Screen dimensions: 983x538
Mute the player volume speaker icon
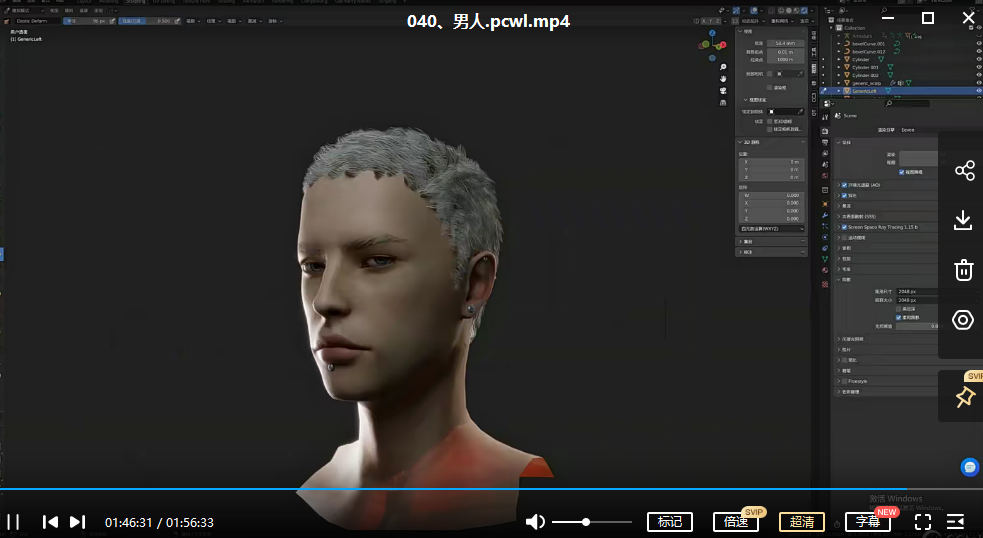pos(536,522)
